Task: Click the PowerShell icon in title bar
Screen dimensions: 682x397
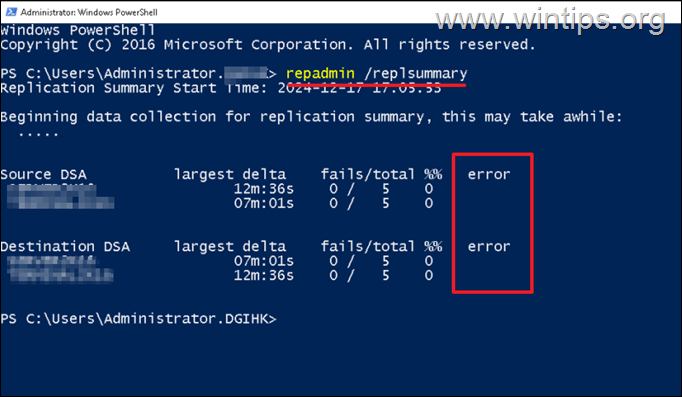Action: pos(10,12)
